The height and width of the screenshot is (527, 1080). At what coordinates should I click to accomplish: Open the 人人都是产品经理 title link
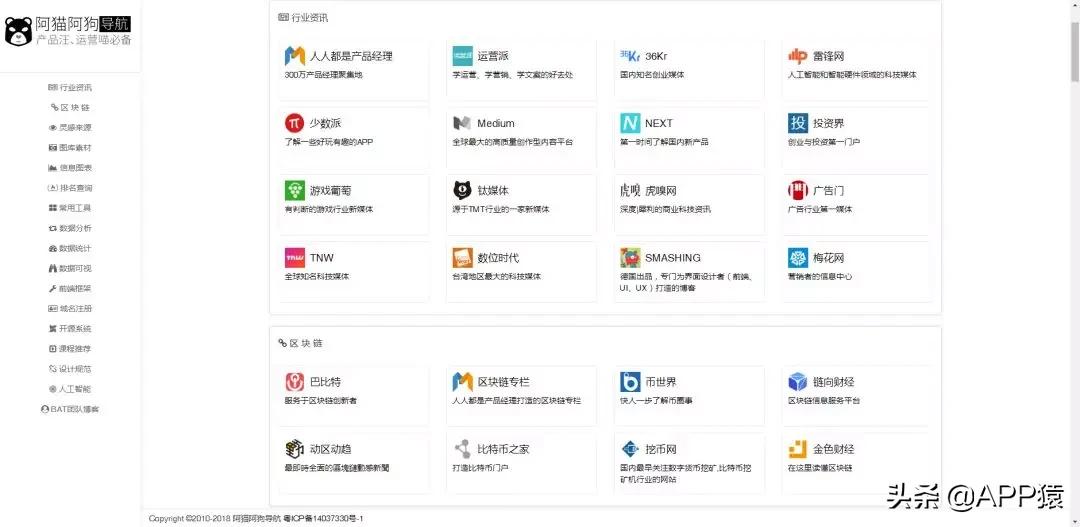(351, 56)
